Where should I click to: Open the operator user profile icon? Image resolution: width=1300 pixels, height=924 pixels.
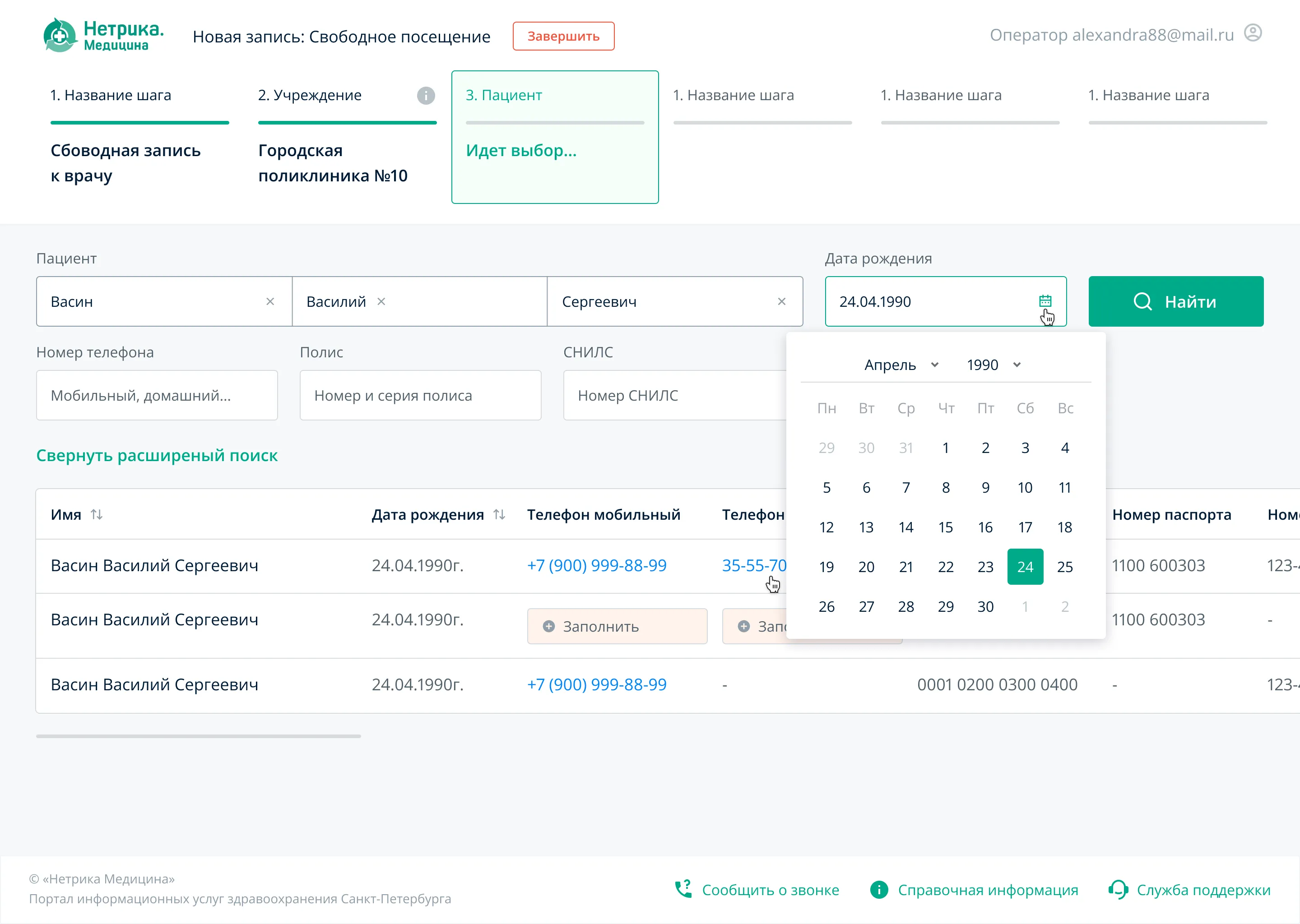(1253, 33)
